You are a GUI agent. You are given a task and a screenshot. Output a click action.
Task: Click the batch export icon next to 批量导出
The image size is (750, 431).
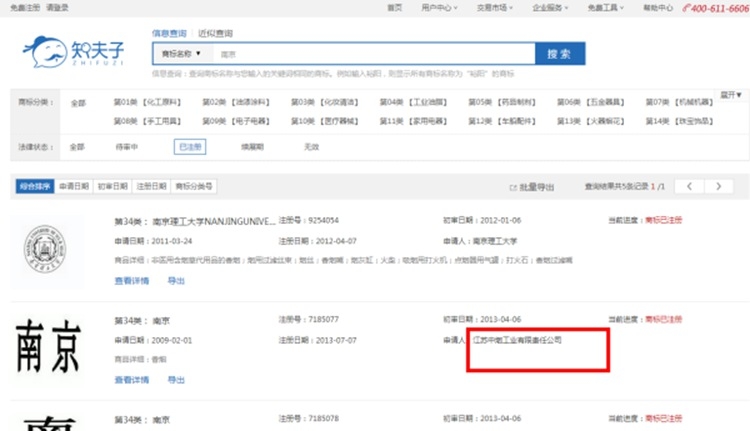[513, 188]
